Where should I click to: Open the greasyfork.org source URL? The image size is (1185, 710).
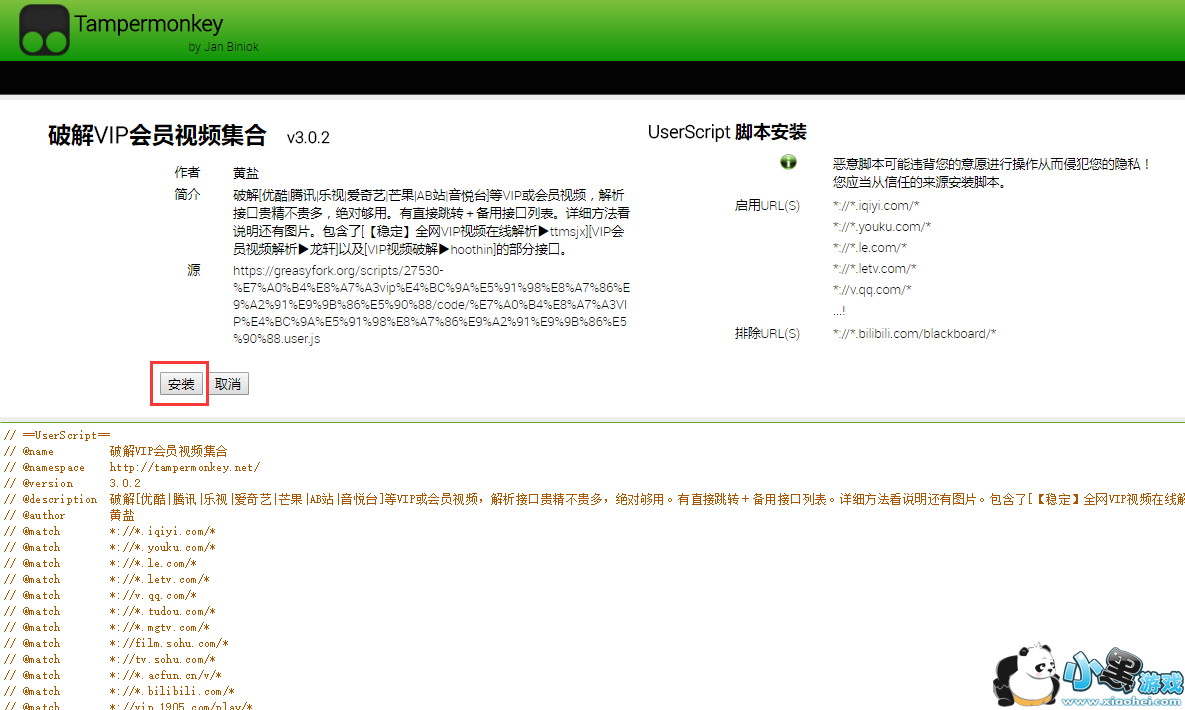[431, 305]
